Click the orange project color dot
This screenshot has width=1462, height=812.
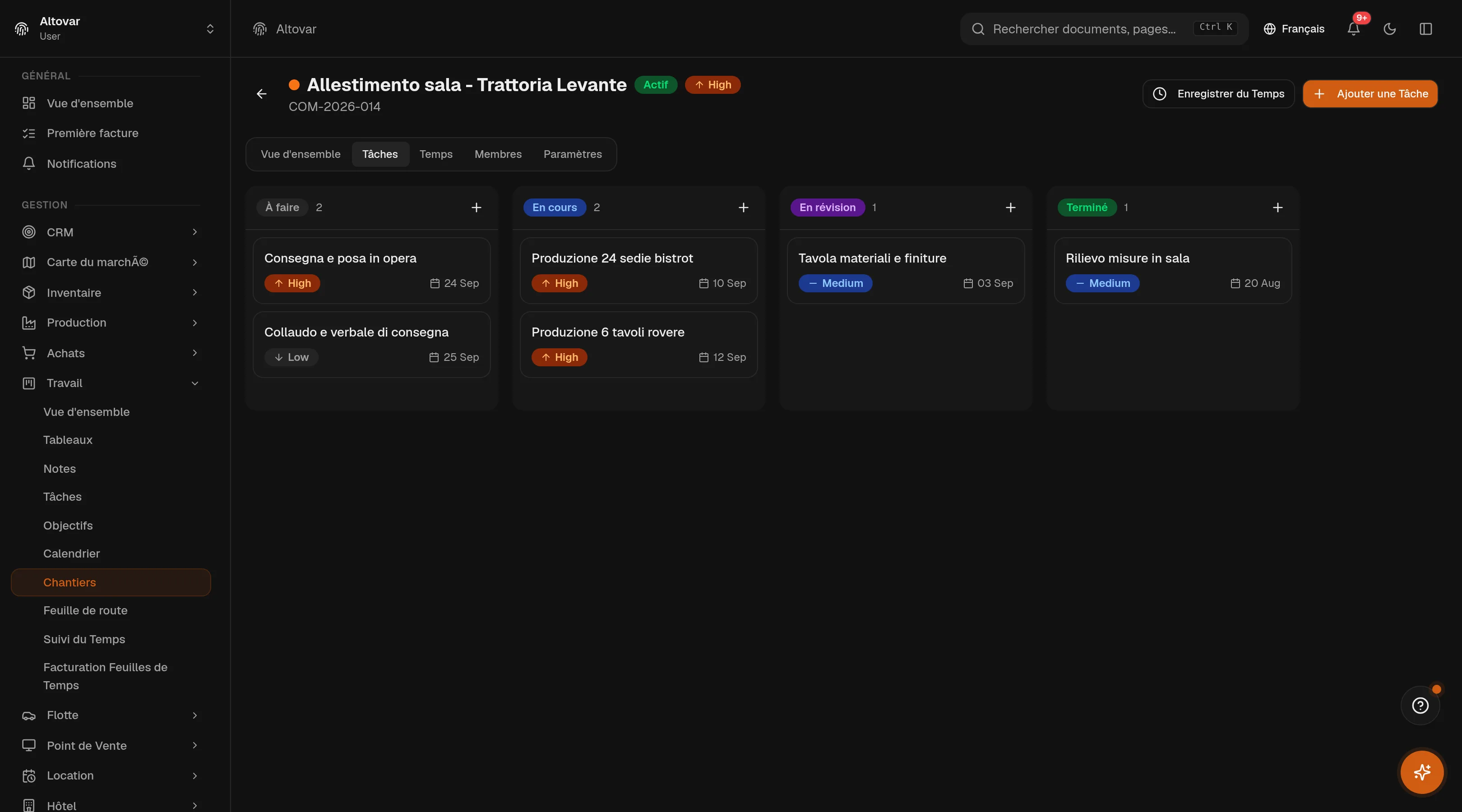(x=294, y=84)
